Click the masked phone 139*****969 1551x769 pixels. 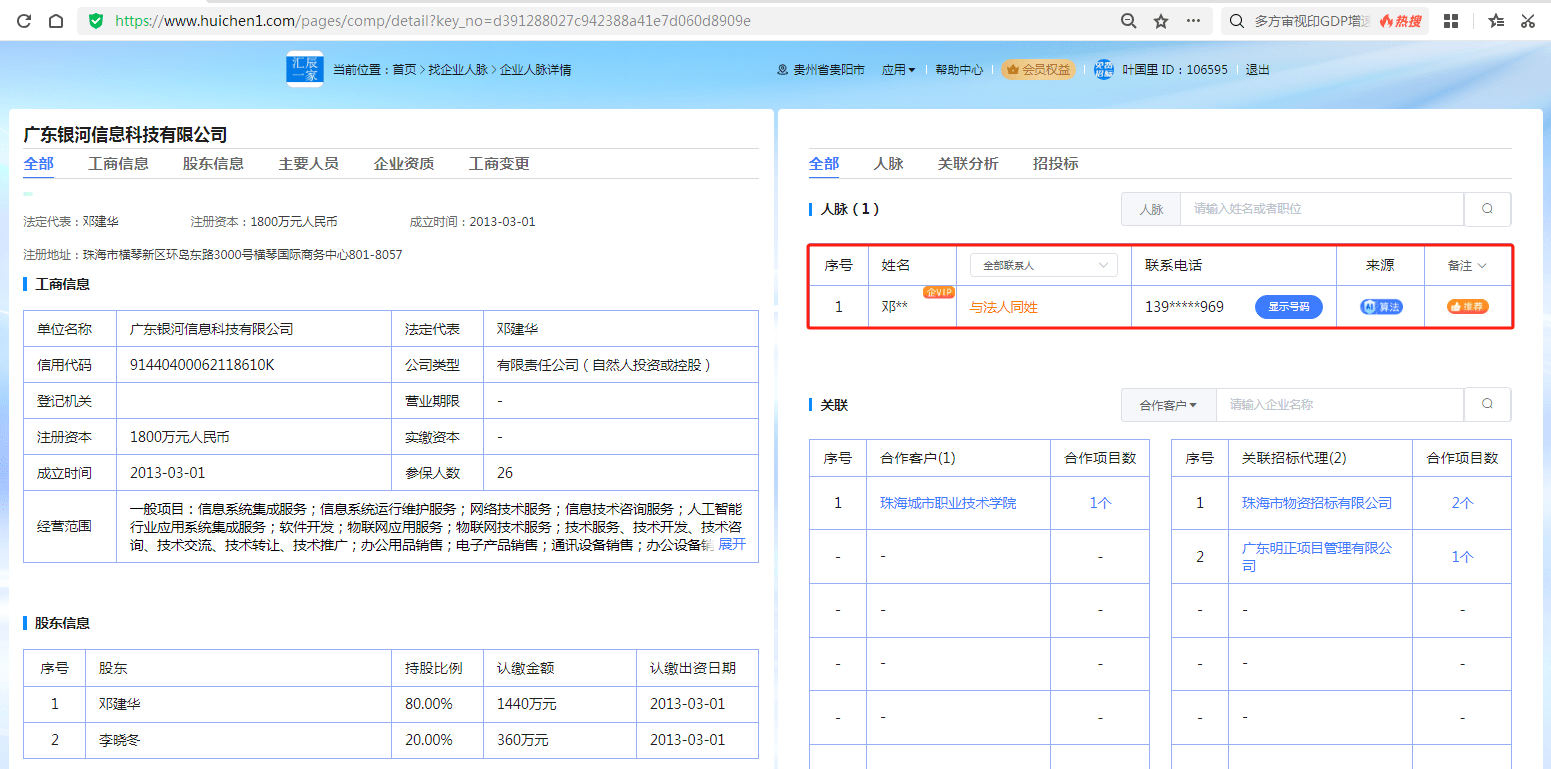pos(1184,307)
